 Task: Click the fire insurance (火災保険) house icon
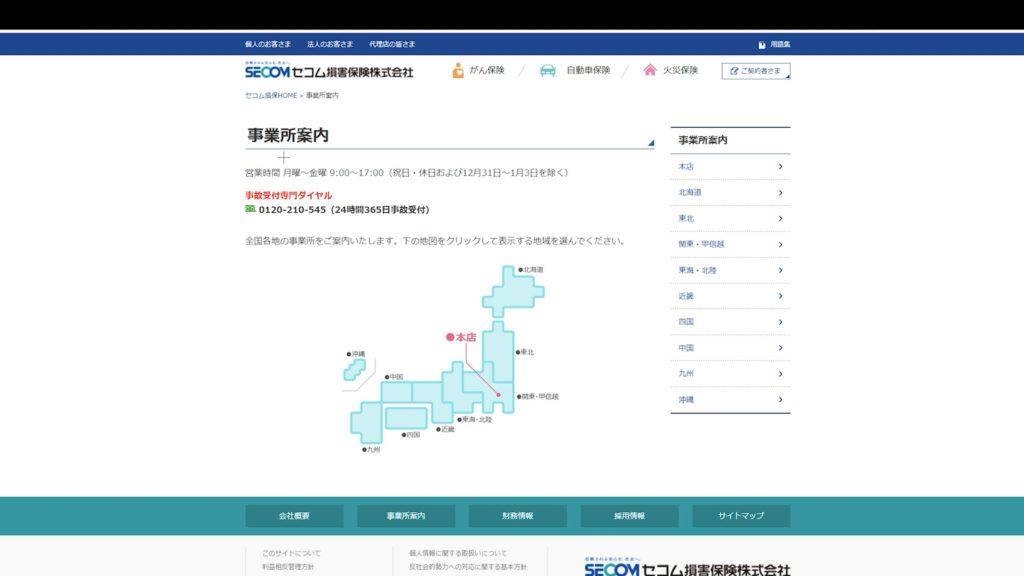click(x=650, y=71)
